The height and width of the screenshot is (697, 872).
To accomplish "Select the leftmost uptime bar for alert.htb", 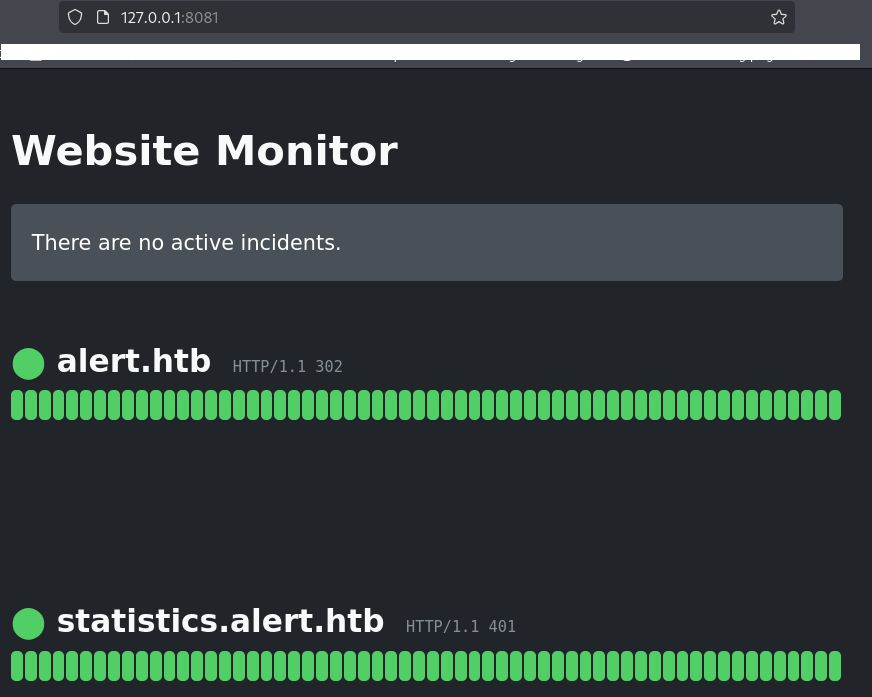I will click(17, 405).
